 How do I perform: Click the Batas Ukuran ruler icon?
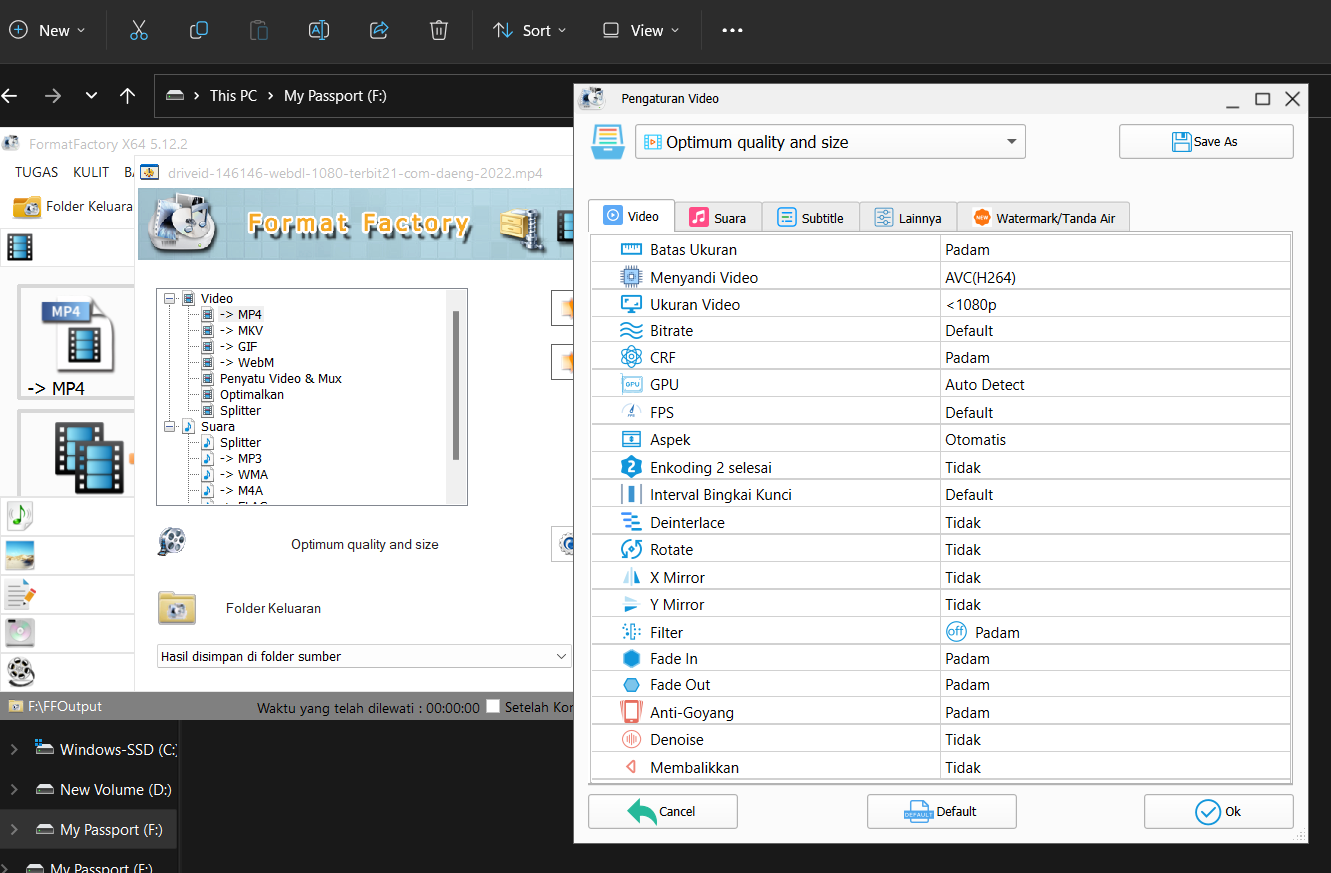(x=631, y=249)
